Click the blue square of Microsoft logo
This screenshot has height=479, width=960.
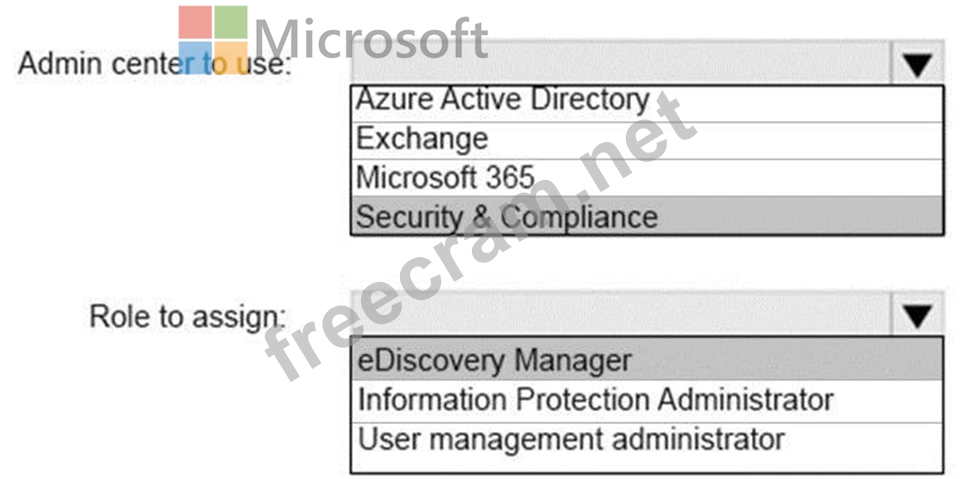click(195, 58)
